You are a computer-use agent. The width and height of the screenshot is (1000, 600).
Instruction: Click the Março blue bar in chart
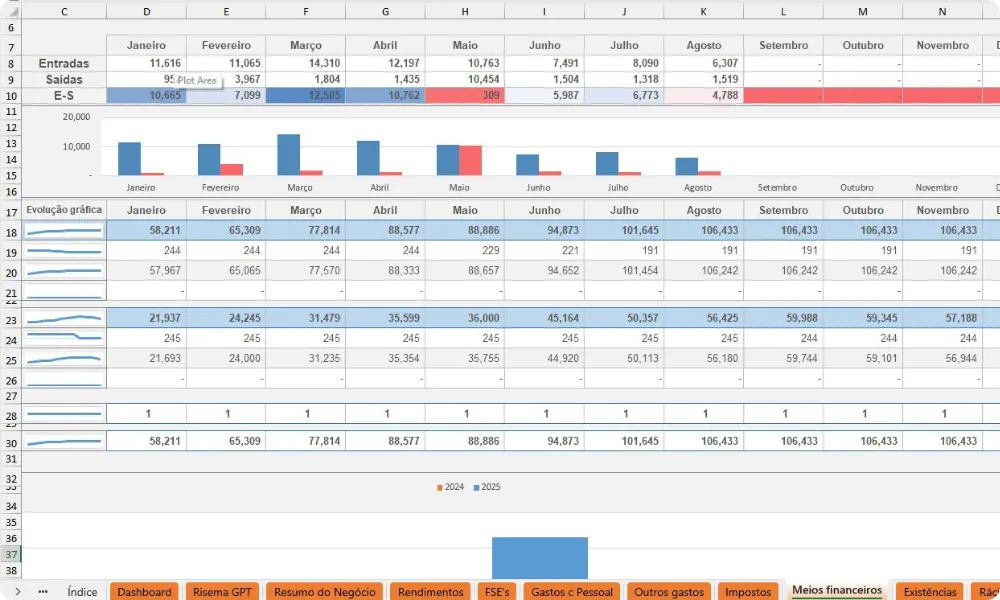coord(288,155)
